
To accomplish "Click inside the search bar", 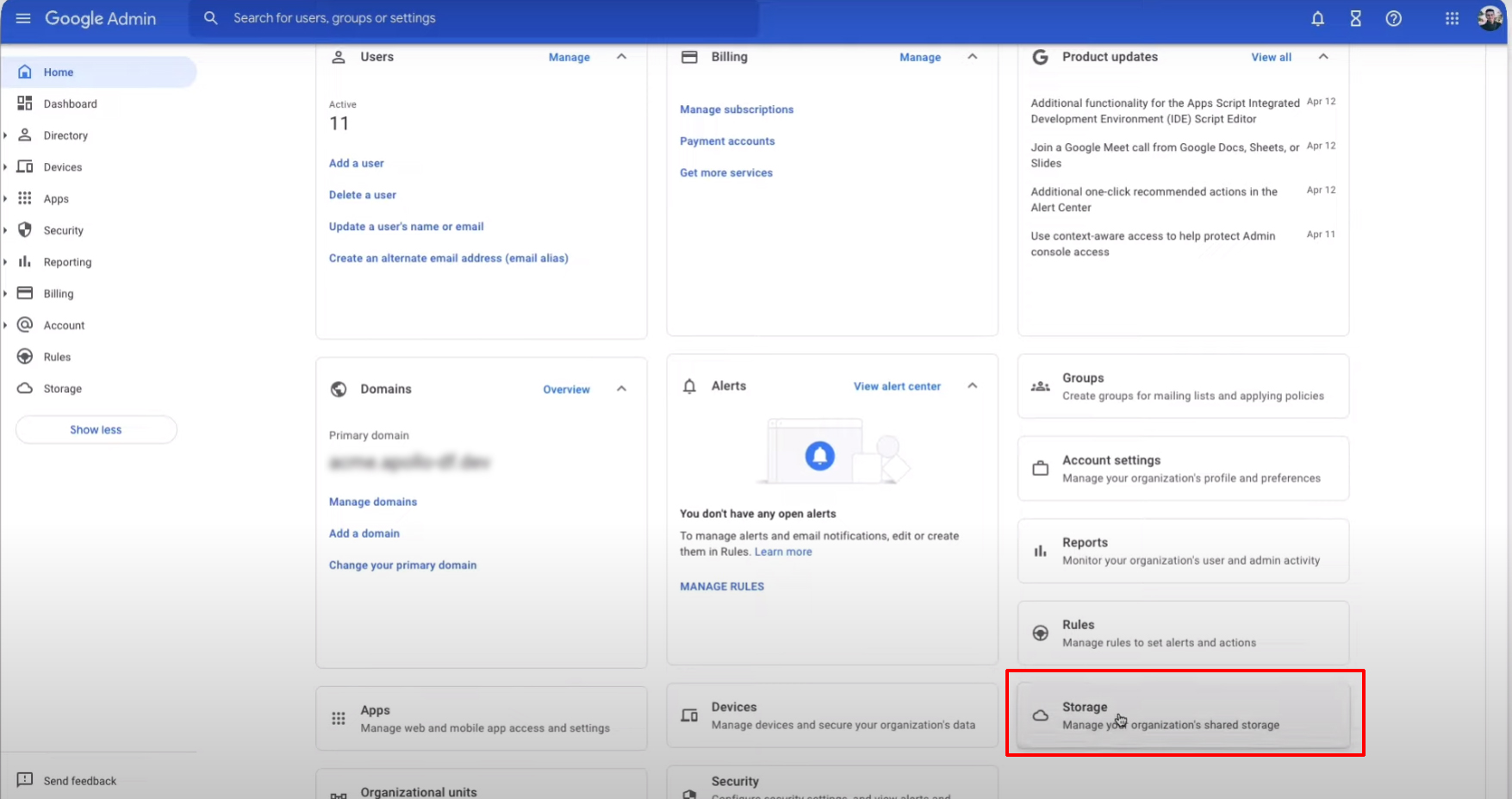I will pyautogui.click(x=474, y=18).
